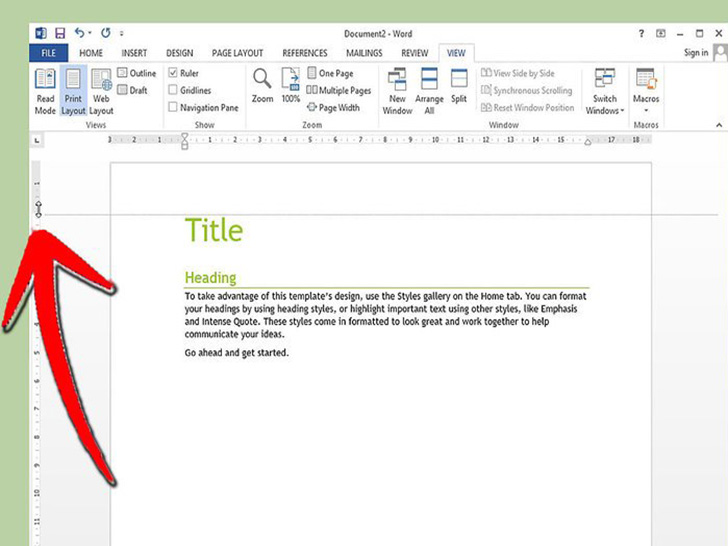Turn on the Navigation Pane checkbox
728x546 pixels.
tap(174, 107)
